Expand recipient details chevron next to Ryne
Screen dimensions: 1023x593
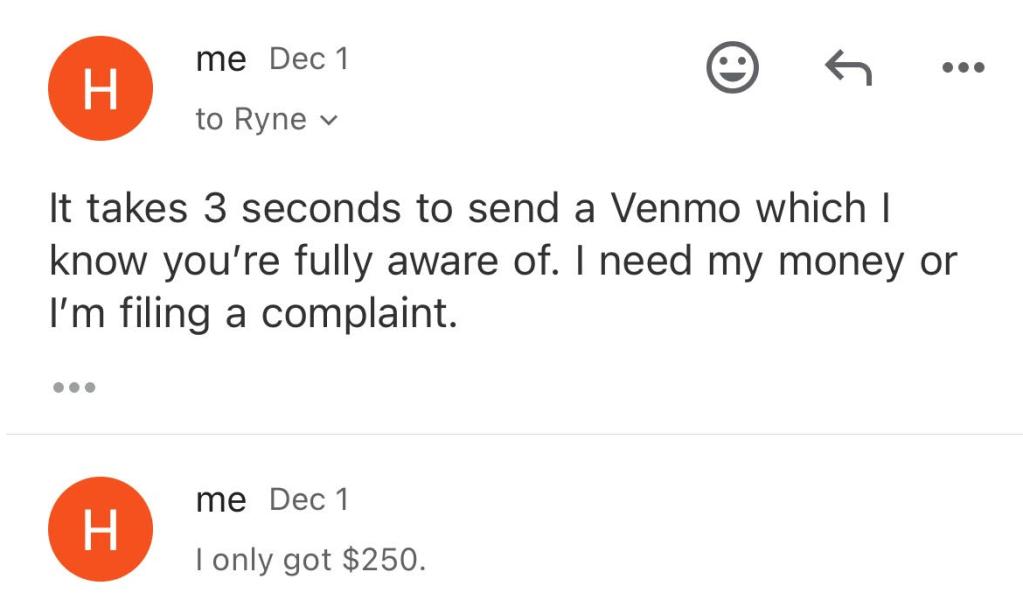pos(328,121)
